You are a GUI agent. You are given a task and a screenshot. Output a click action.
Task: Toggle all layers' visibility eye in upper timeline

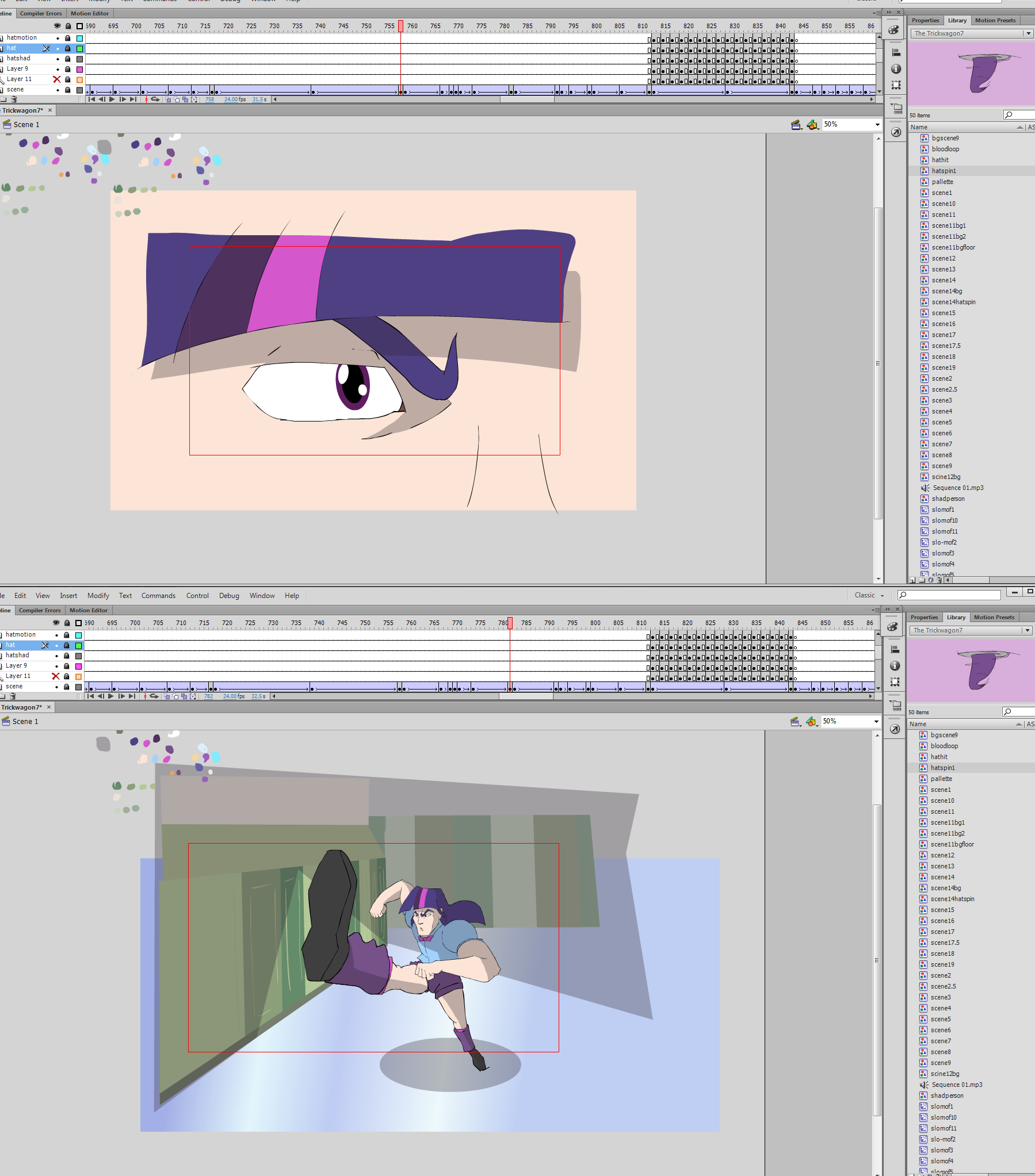pyautogui.click(x=57, y=26)
